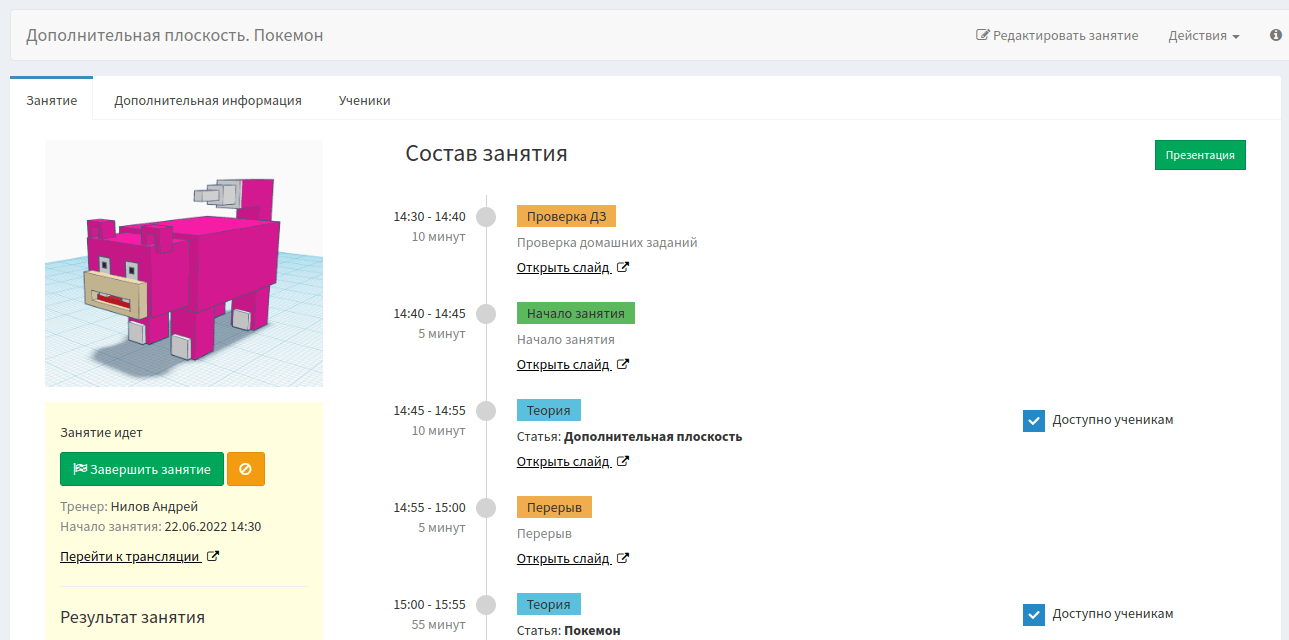Click the green Презентация button
1289x640 pixels.
[x=1200, y=154]
